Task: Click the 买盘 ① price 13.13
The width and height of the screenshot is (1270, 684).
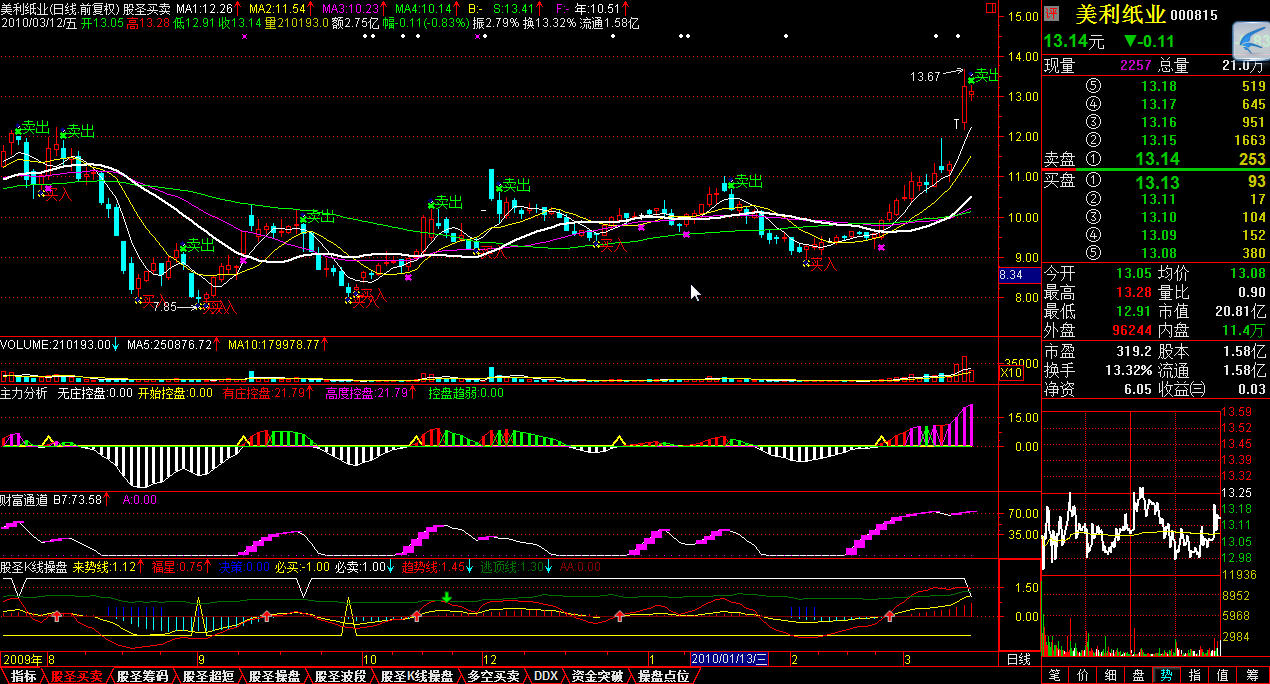Action: (x=1157, y=182)
